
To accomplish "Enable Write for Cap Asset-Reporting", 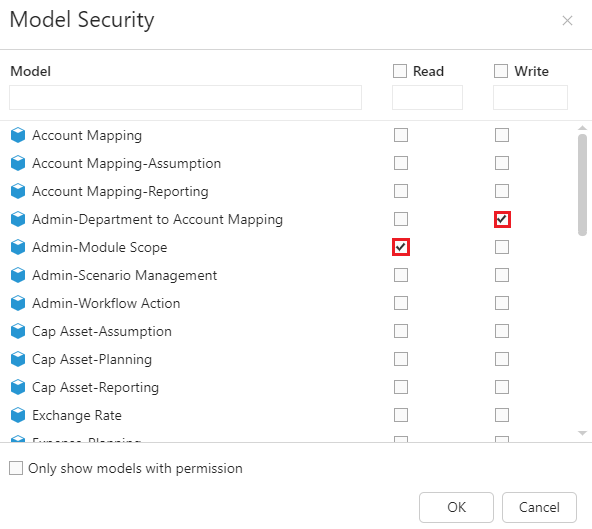I will (x=502, y=387).
